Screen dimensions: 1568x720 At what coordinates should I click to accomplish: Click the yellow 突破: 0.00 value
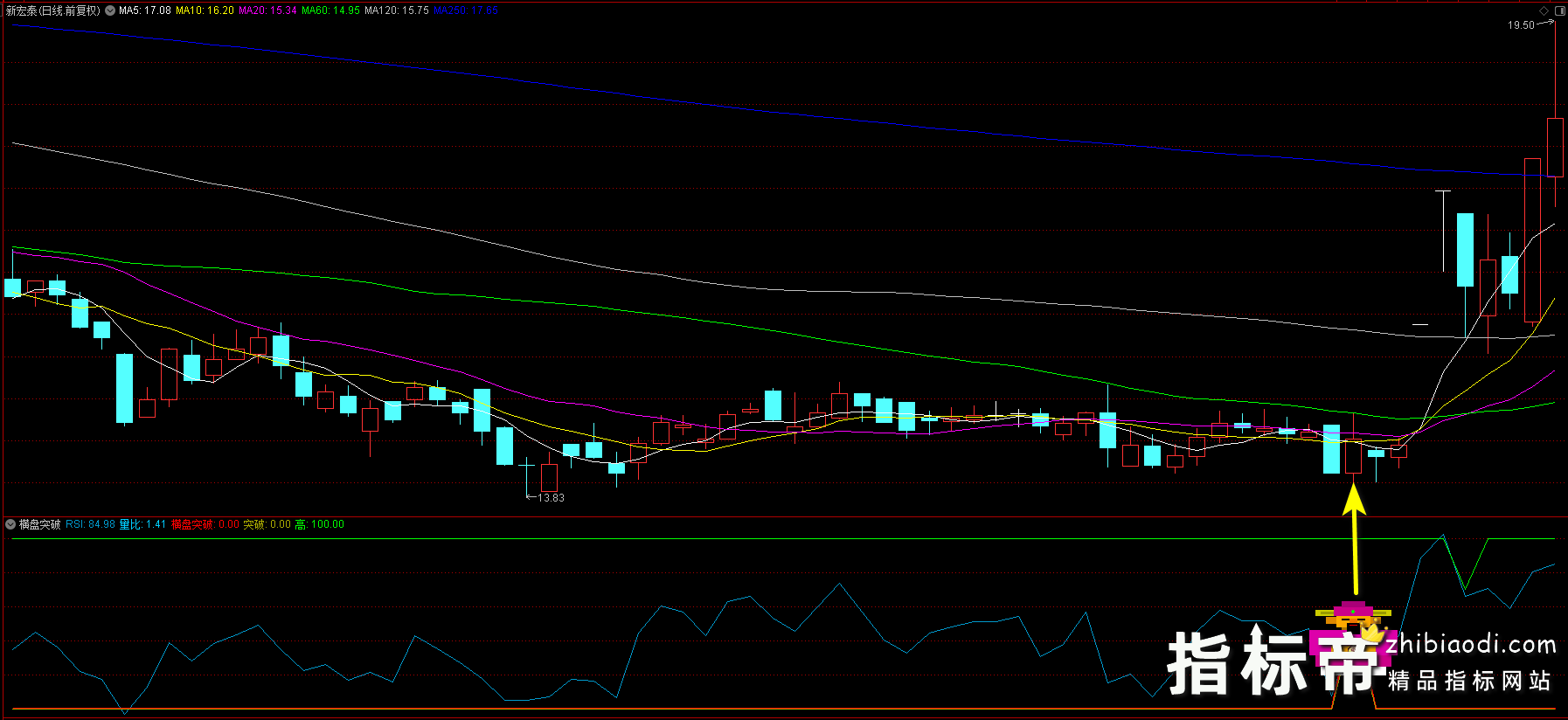(x=267, y=524)
